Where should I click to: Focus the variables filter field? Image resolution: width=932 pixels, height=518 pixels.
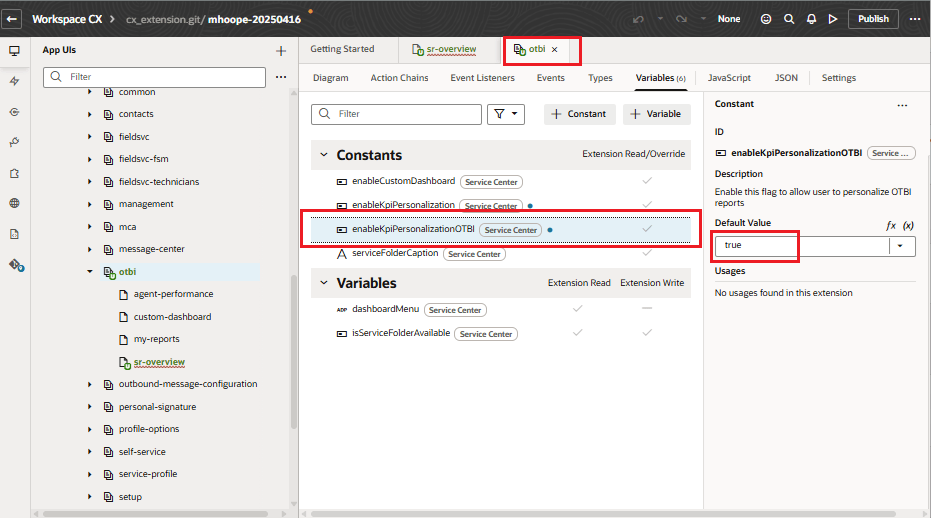(x=396, y=114)
